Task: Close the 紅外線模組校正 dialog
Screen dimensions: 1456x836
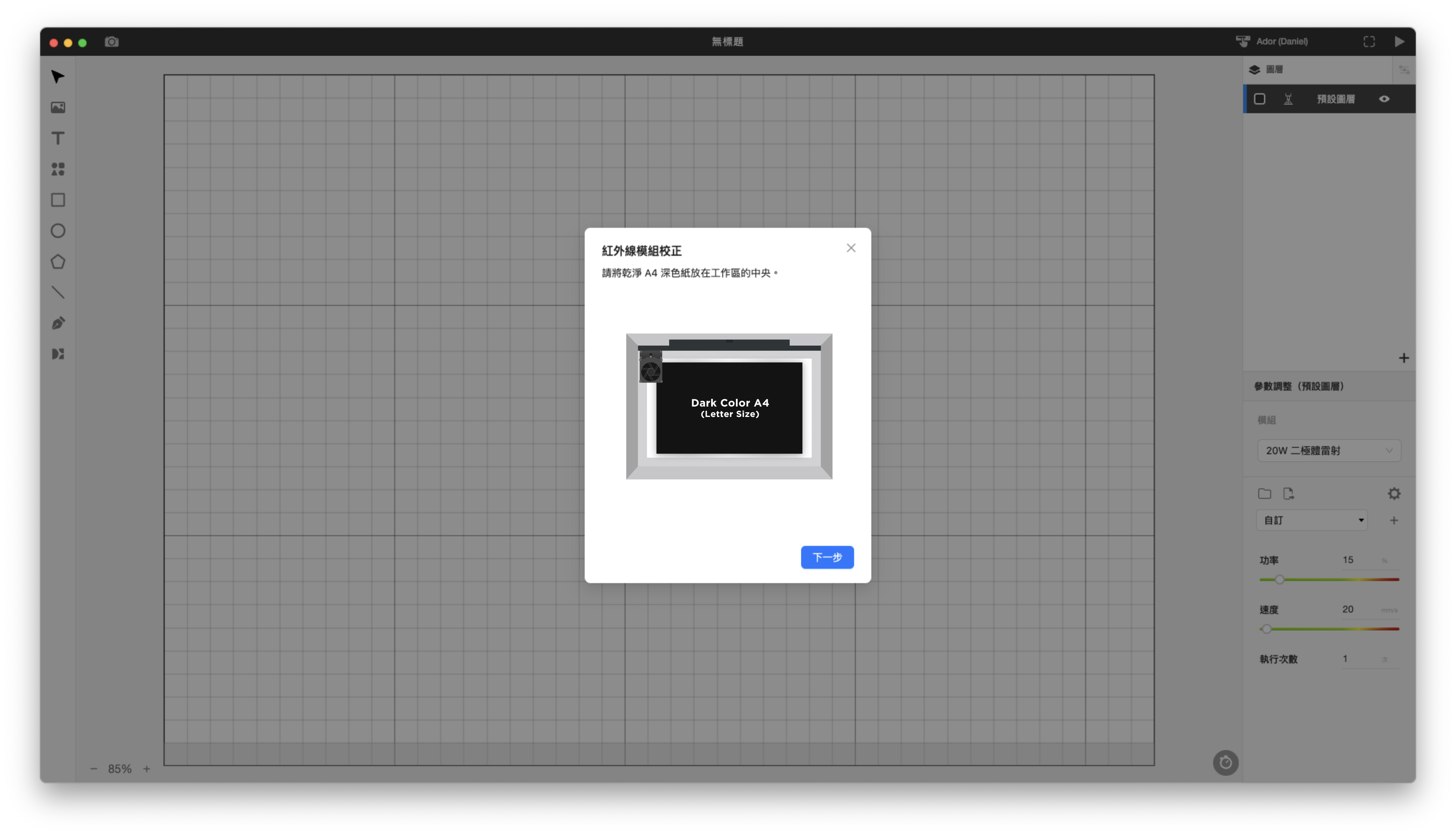Action: (851, 248)
